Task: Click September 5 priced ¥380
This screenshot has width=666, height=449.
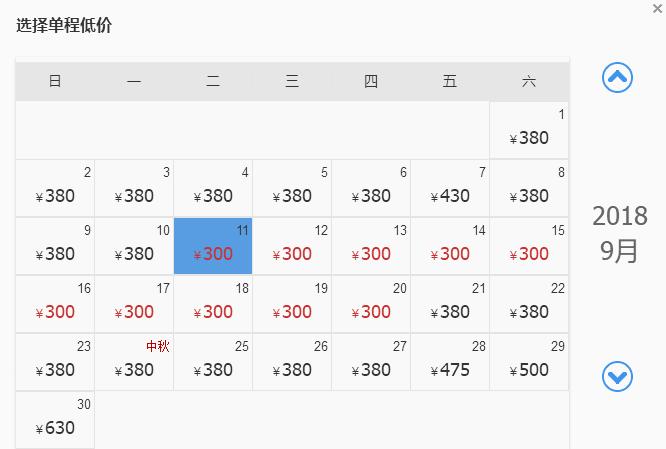Action: click(292, 188)
